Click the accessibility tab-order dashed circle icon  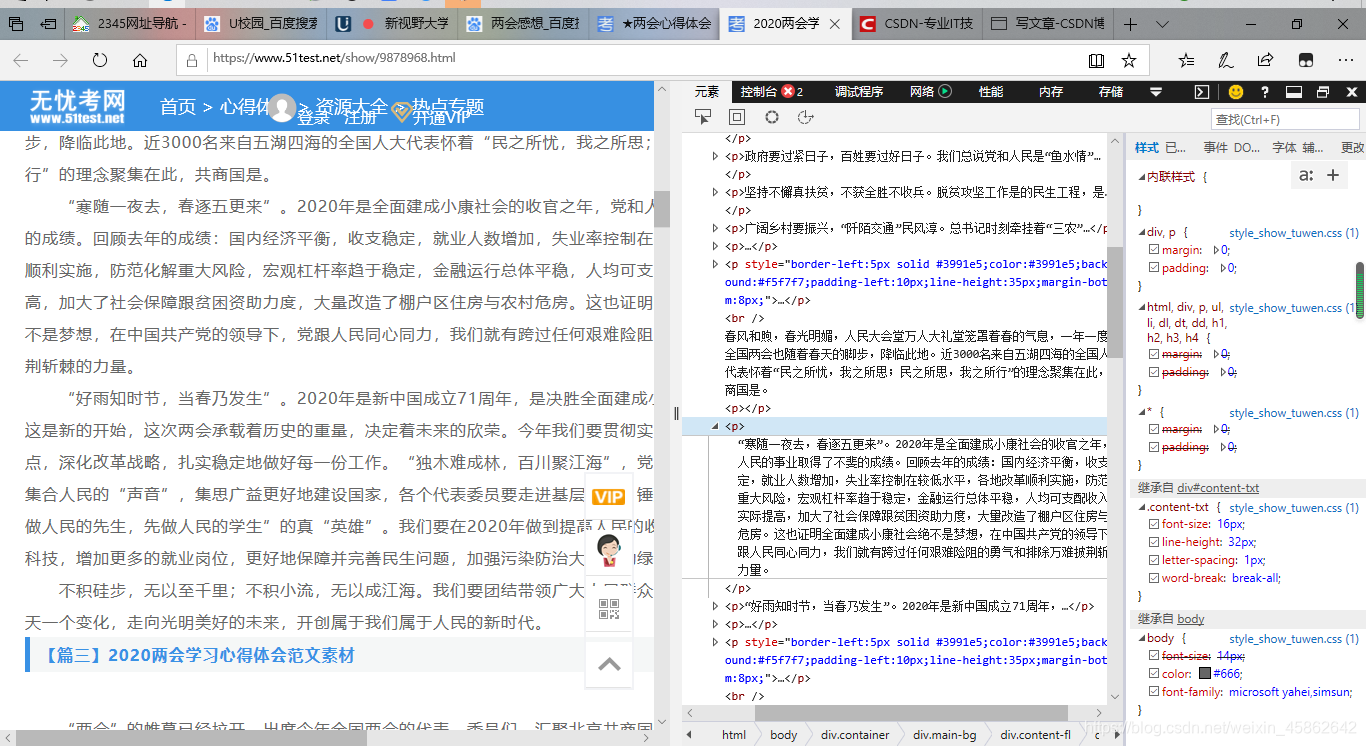click(x=806, y=117)
